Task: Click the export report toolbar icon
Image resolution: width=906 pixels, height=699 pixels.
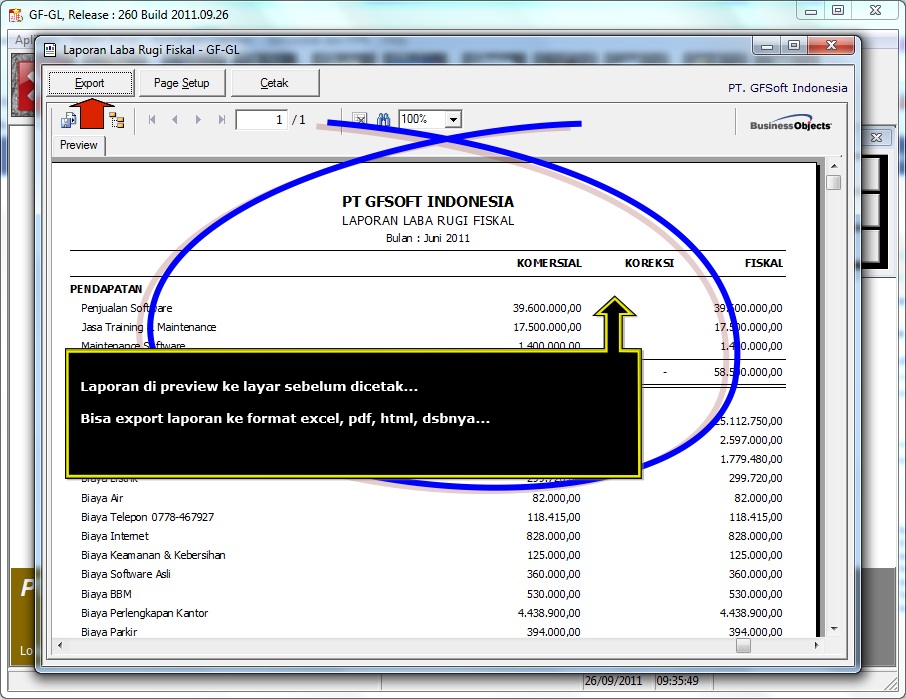Action: coord(69,120)
